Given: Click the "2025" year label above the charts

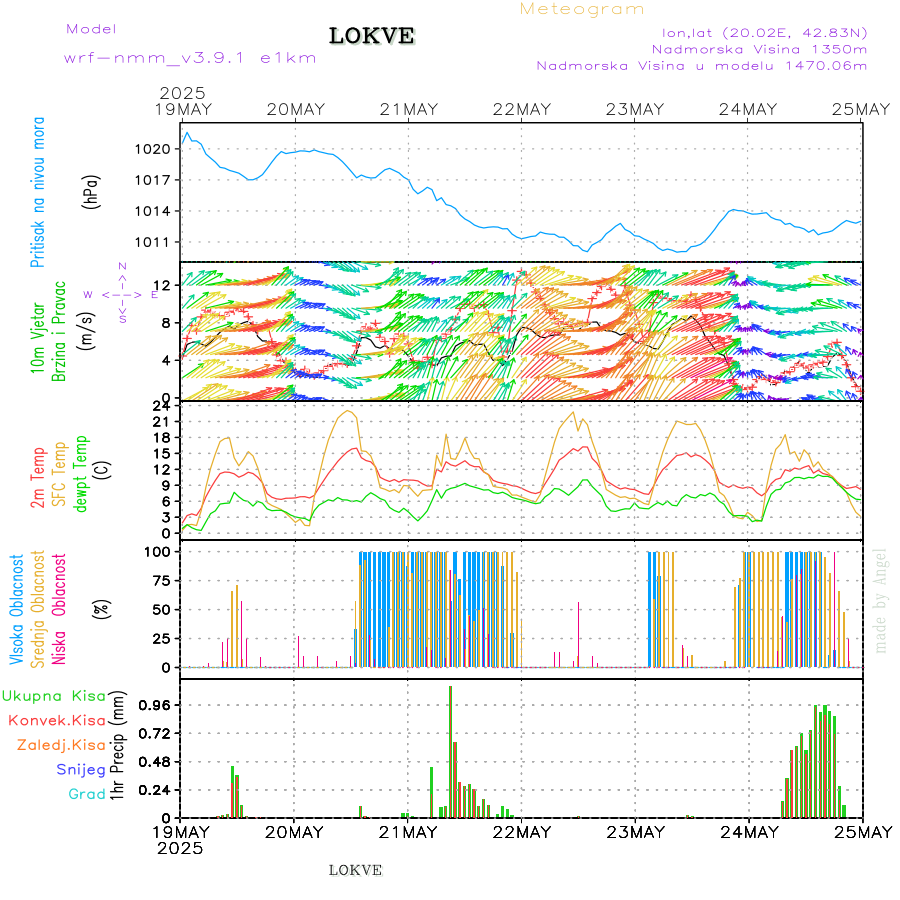Looking at the screenshot, I should 182,93.
